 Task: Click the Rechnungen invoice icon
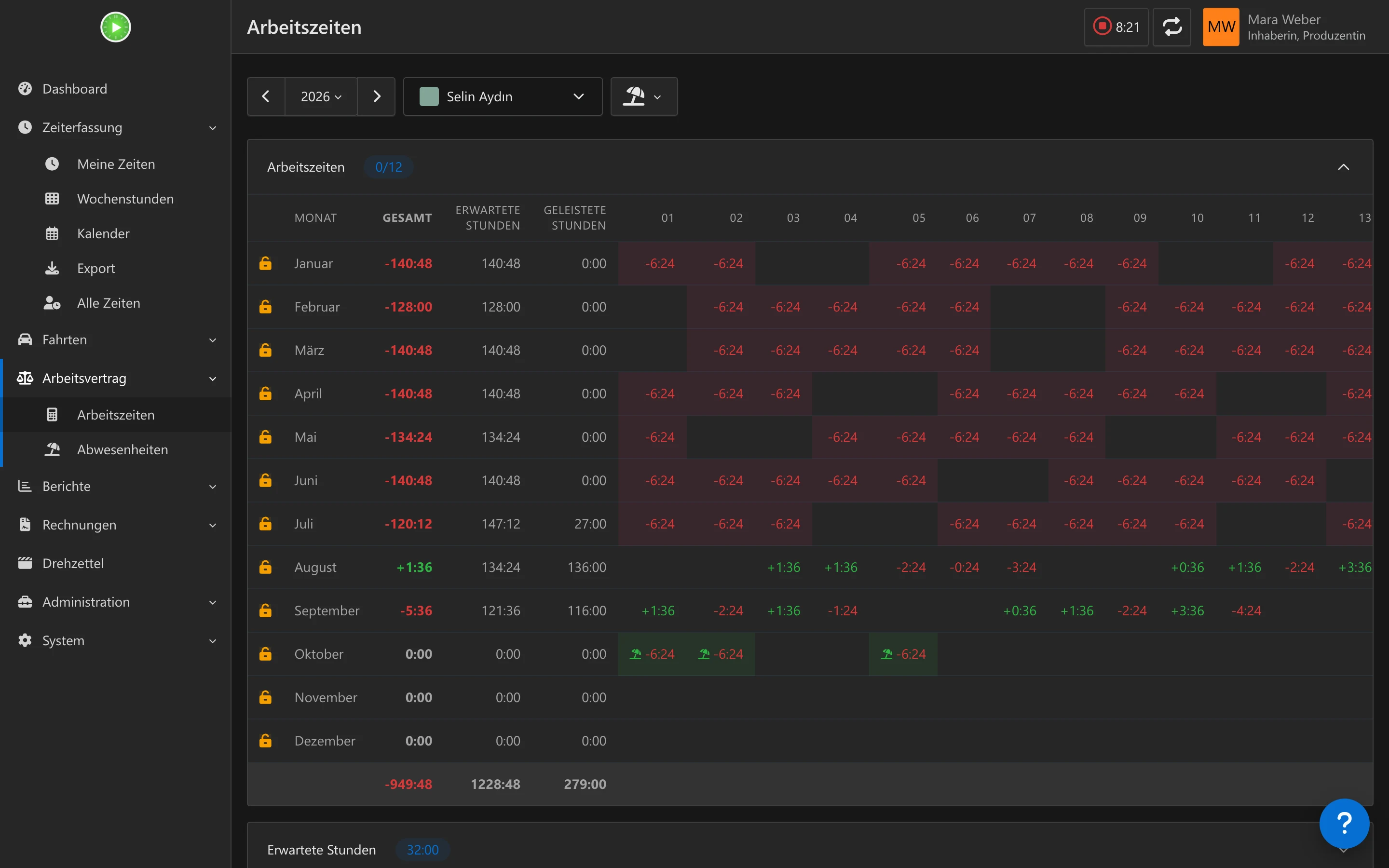(25, 524)
